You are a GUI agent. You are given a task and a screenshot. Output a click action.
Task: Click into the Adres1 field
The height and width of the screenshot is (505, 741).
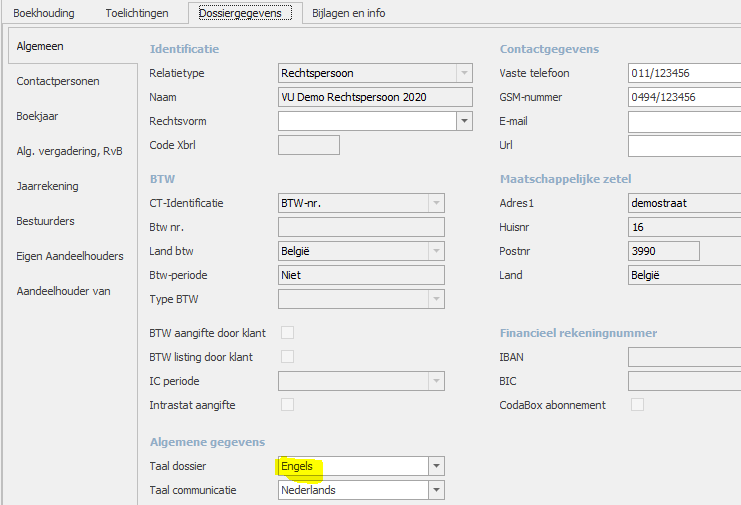pyautogui.click(x=684, y=203)
